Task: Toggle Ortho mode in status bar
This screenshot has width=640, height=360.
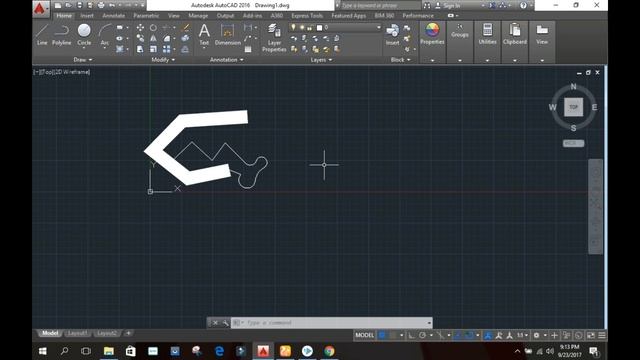Action: (411, 335)
